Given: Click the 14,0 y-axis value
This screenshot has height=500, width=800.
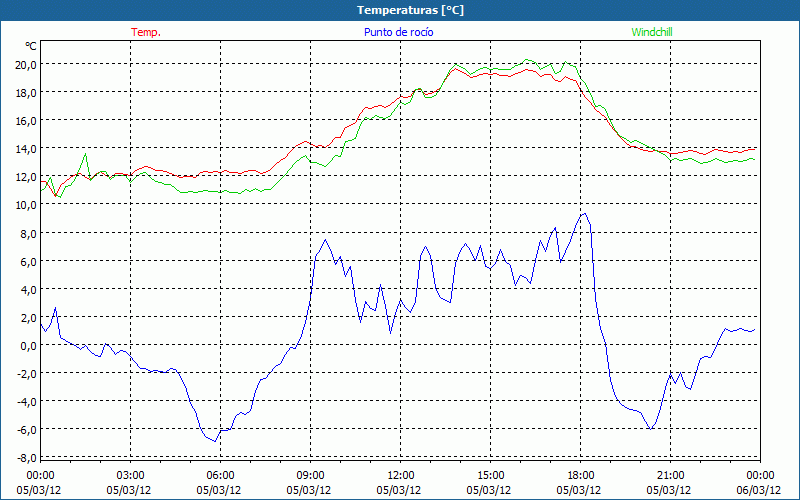Looking at the screenshot, I should click(x=26, y=148).
